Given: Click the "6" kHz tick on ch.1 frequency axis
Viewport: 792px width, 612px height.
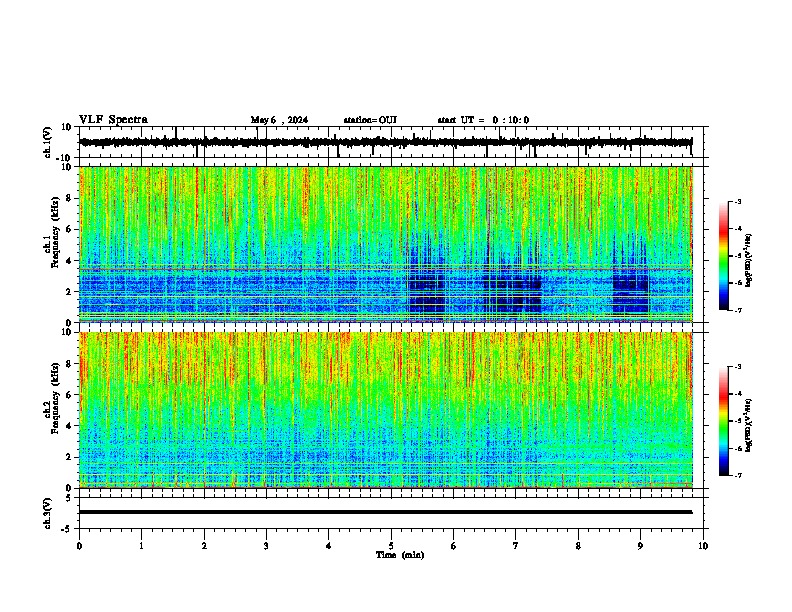Looking at the screenshot, I should [x=69, y=229].
